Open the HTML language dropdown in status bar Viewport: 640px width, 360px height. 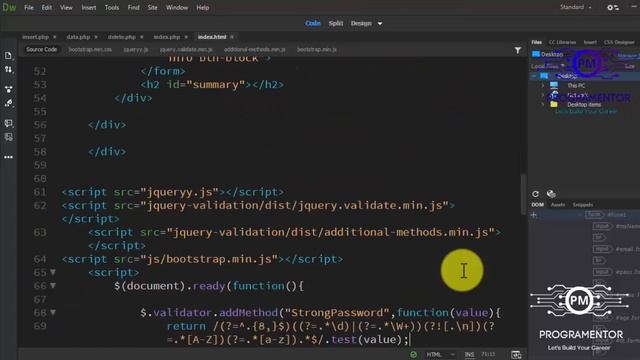tap(440, 354)
